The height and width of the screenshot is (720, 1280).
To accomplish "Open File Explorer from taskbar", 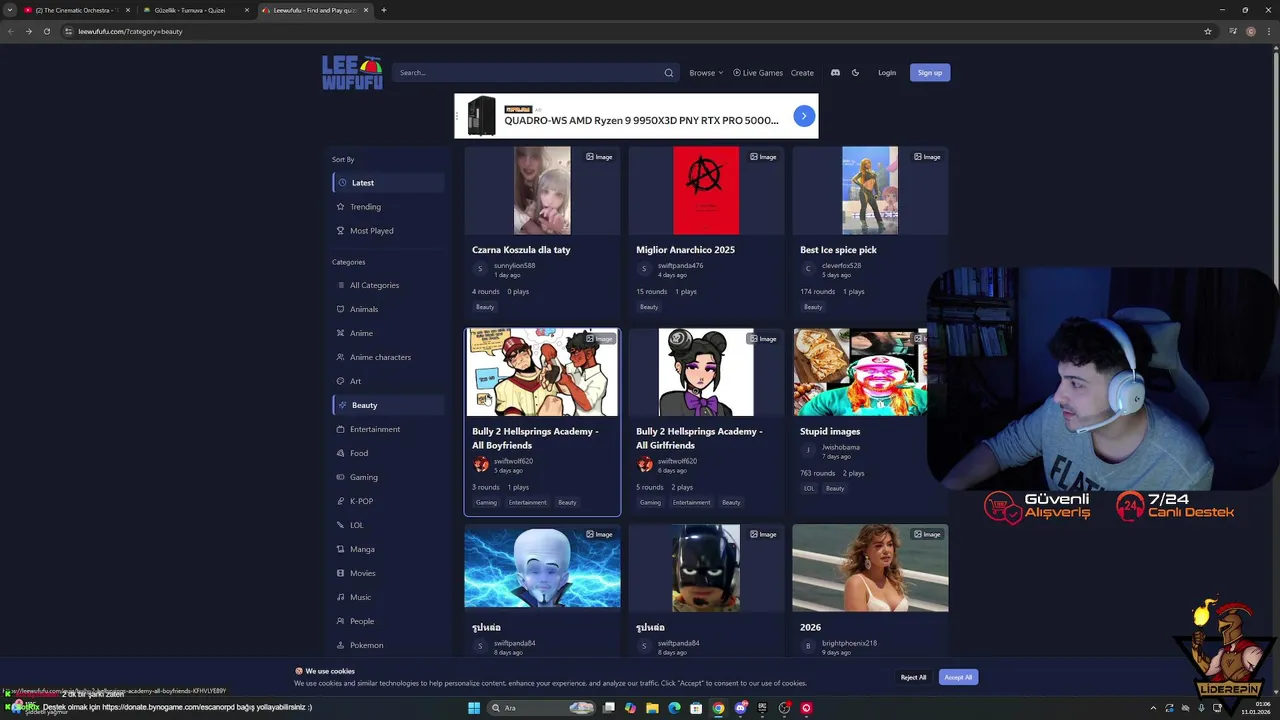I will point(652,708).
